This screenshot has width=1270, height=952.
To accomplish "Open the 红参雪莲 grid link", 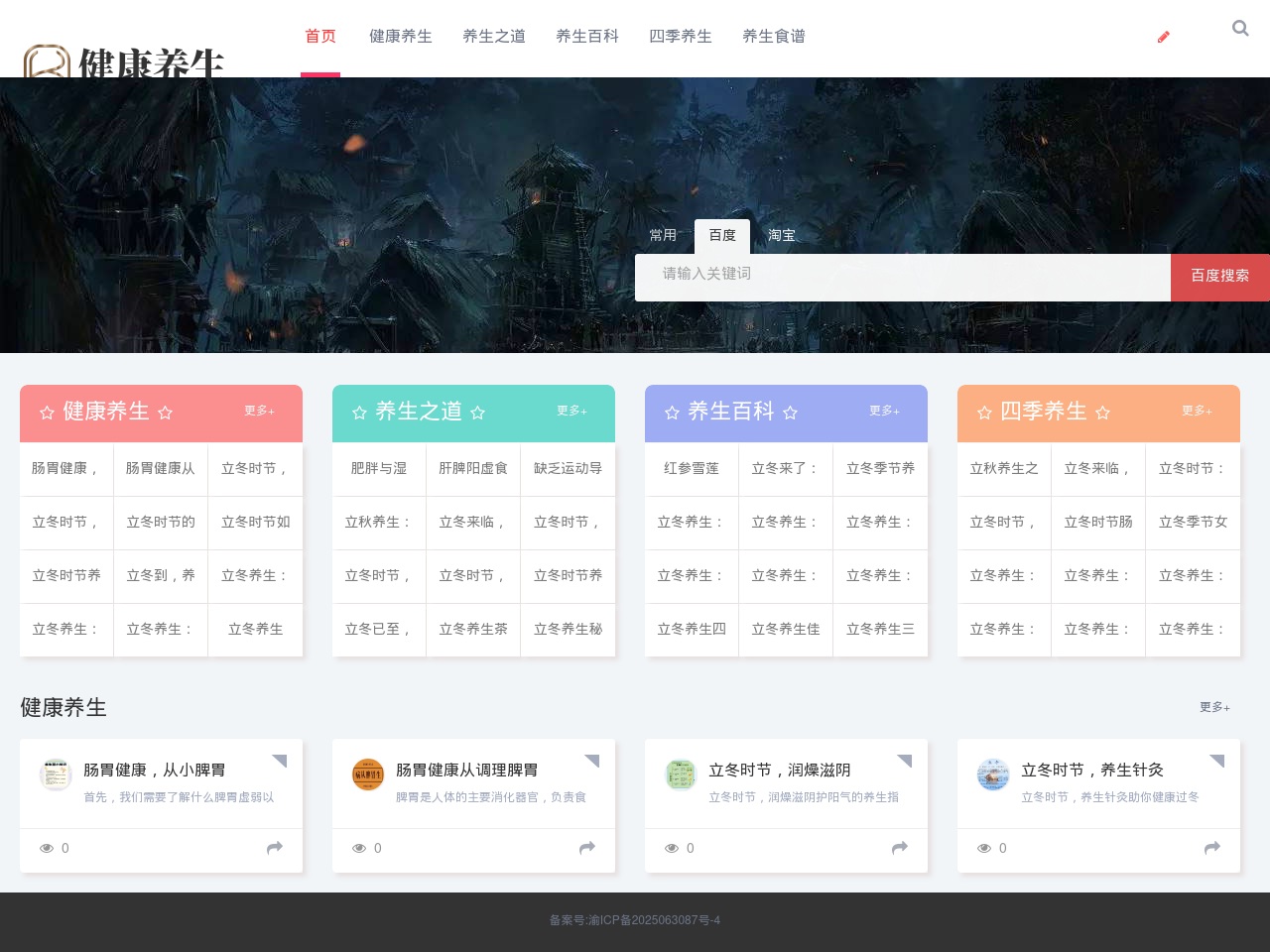I will [692, 468].
